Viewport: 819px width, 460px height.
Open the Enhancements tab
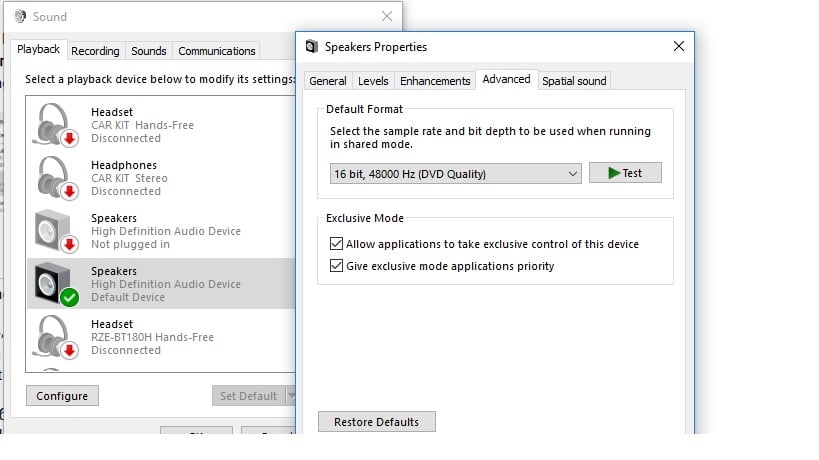[x=434, y=81]
